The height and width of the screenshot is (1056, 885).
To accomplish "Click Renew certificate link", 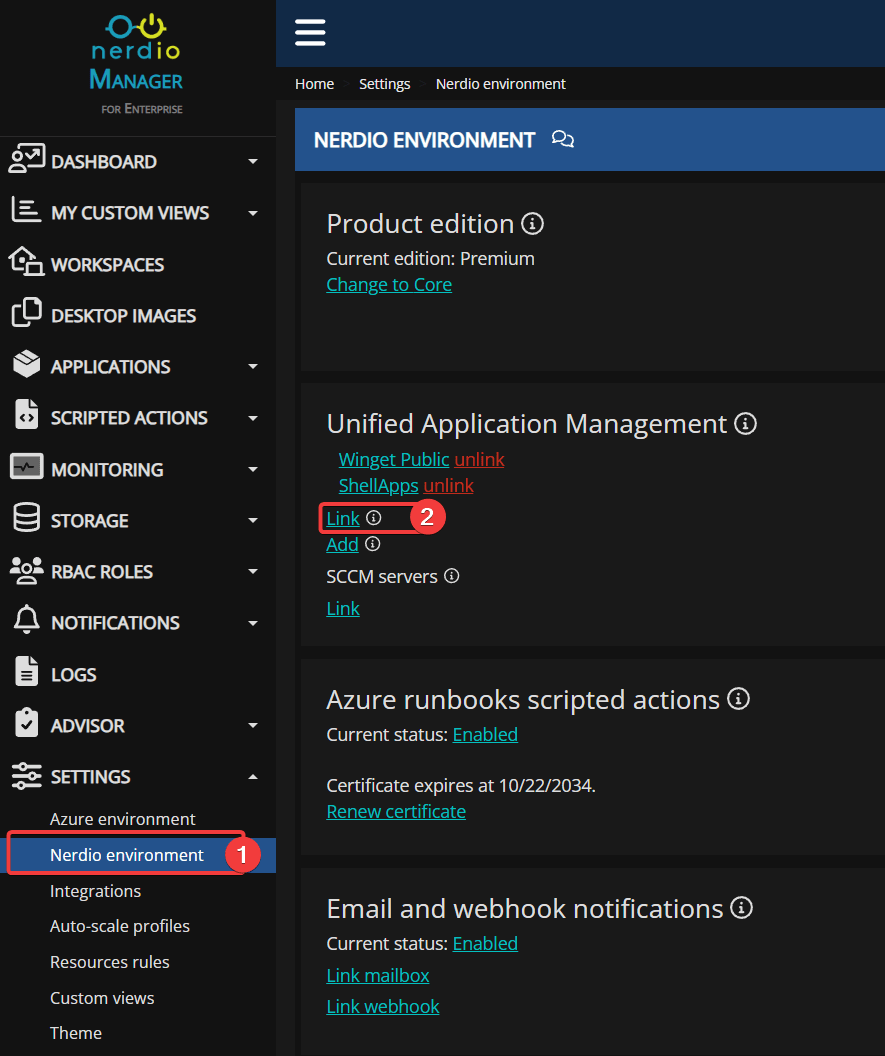I will (396, 812).
